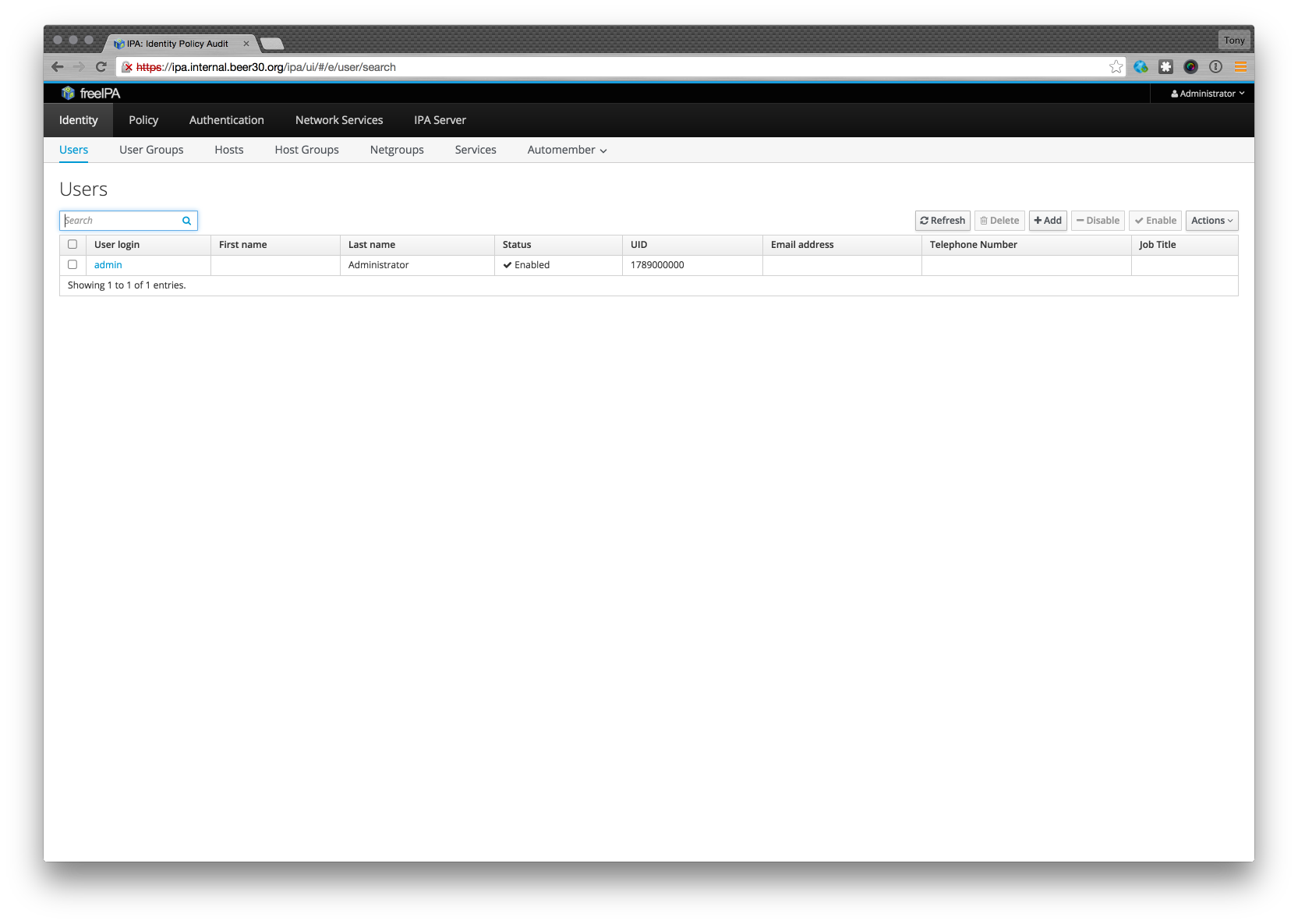This screenshot has width=1298, height=924.
Task: Select the Netgroups sub-tab
Action: click(x=397, y=150)
